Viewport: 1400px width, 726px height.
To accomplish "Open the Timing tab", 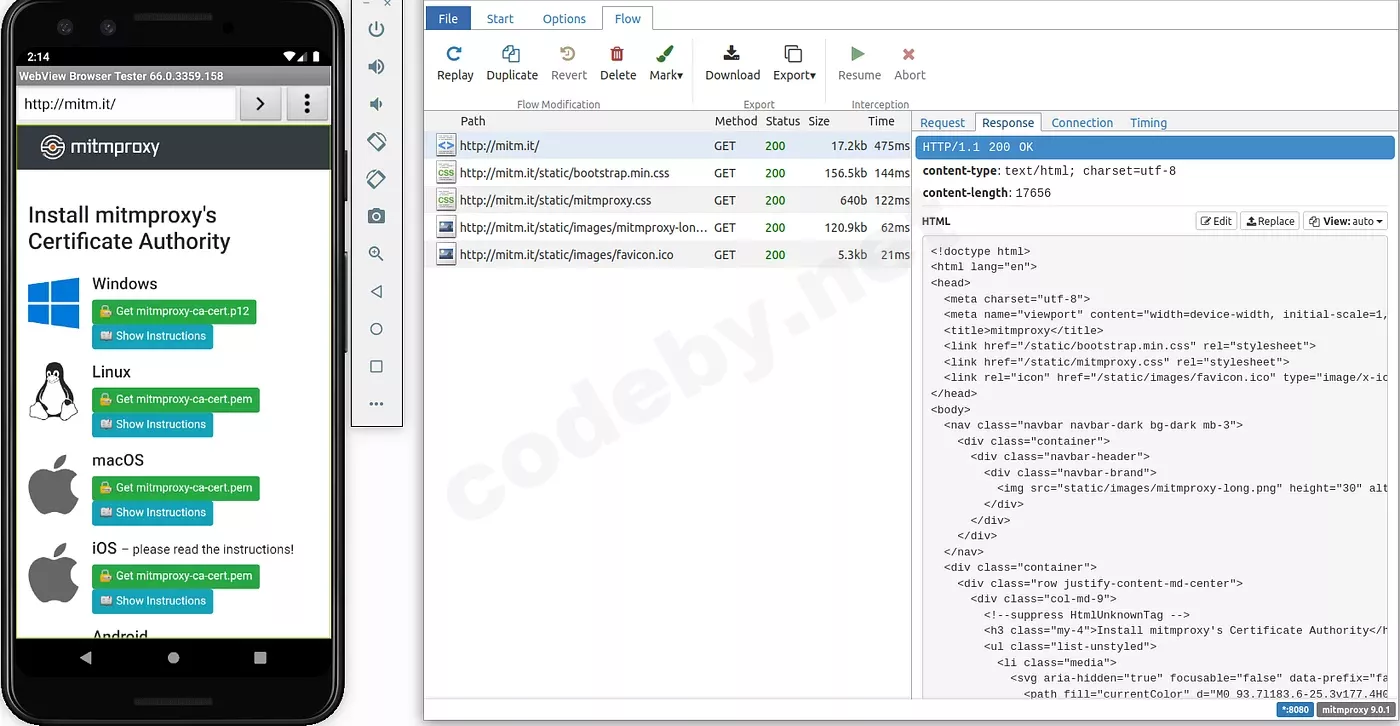I will point(1148,123).
